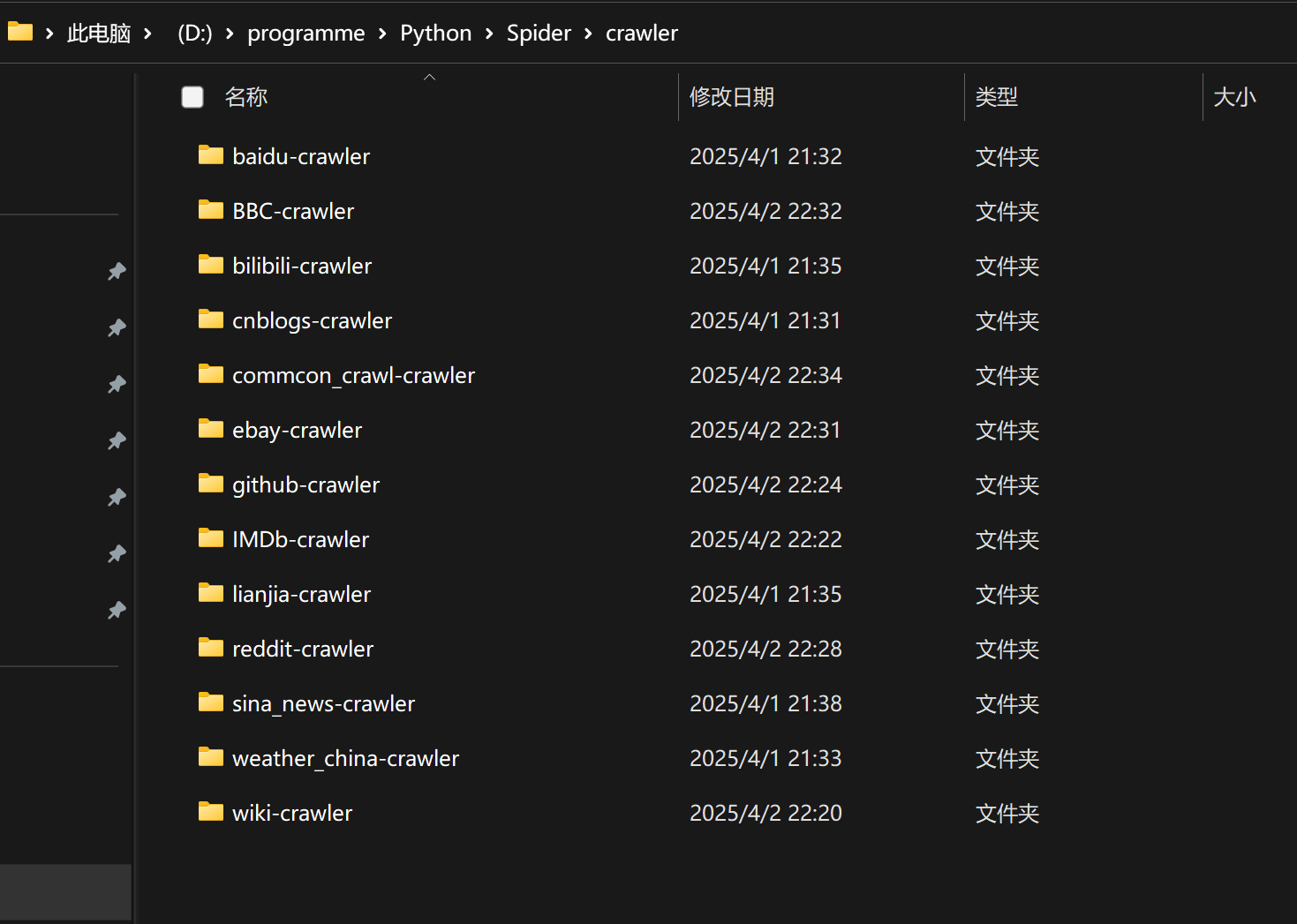Select the weather_china-crawler folder name

tap(345, 758)
